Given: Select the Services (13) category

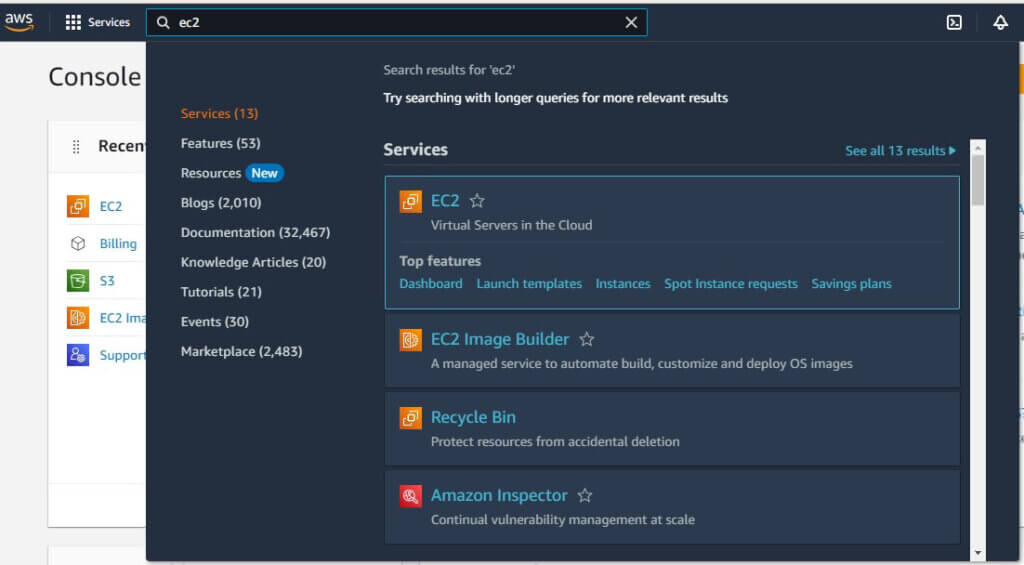Looking at the screenshot, I should [x=219, y=114].
